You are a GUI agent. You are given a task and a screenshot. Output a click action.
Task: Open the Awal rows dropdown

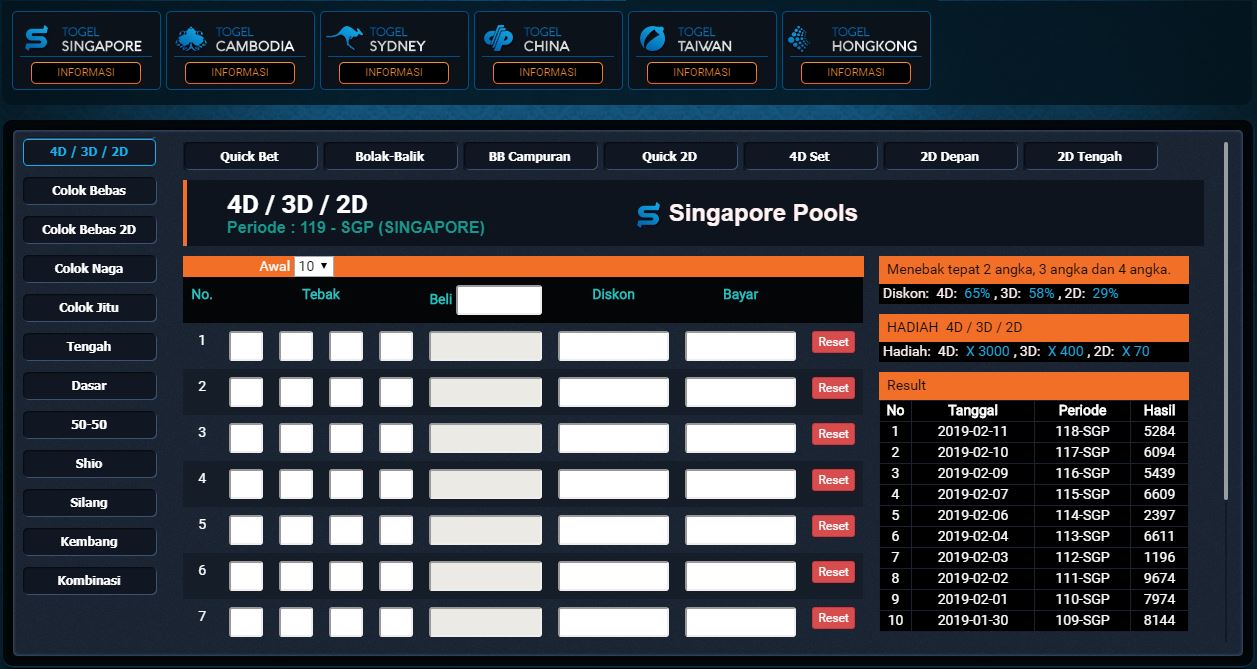tap(313, 266)
